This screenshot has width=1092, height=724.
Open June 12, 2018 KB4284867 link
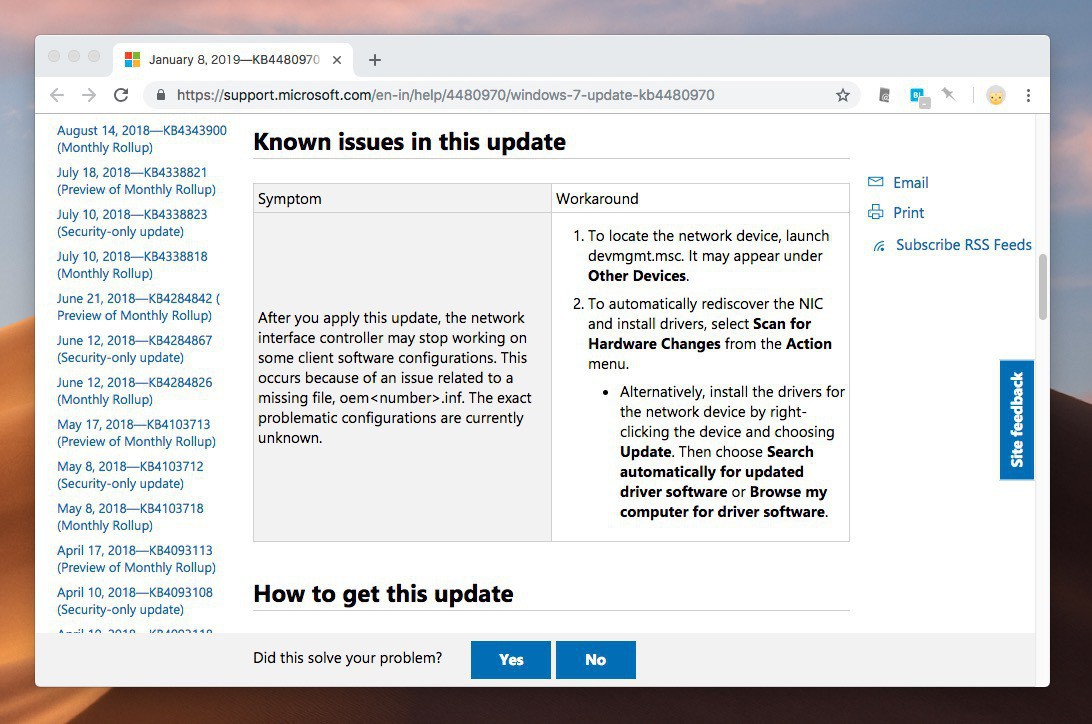point(134,349)
